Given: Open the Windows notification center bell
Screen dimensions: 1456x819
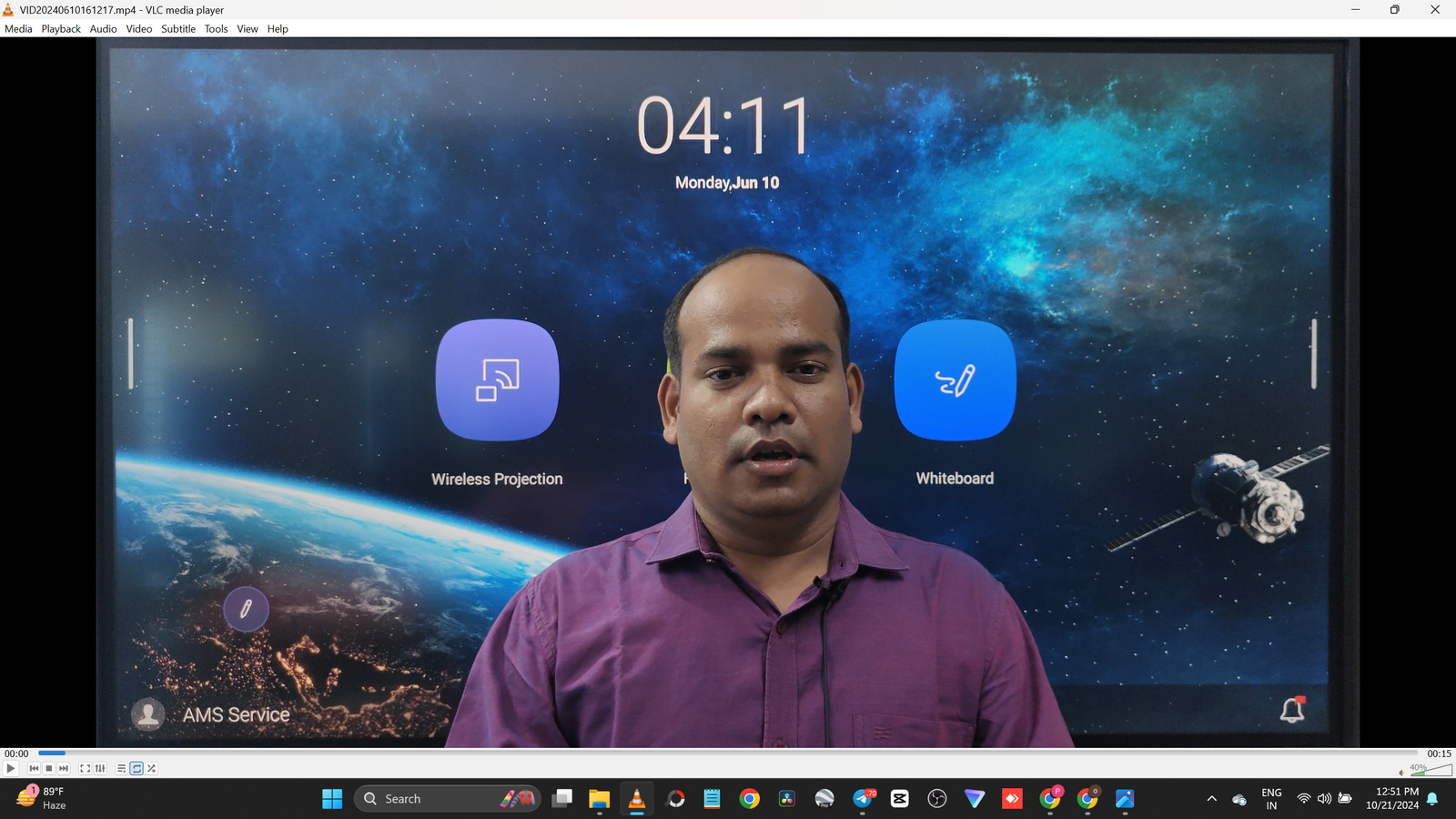Looking at the screenshot, I should tap(1432, 799).
